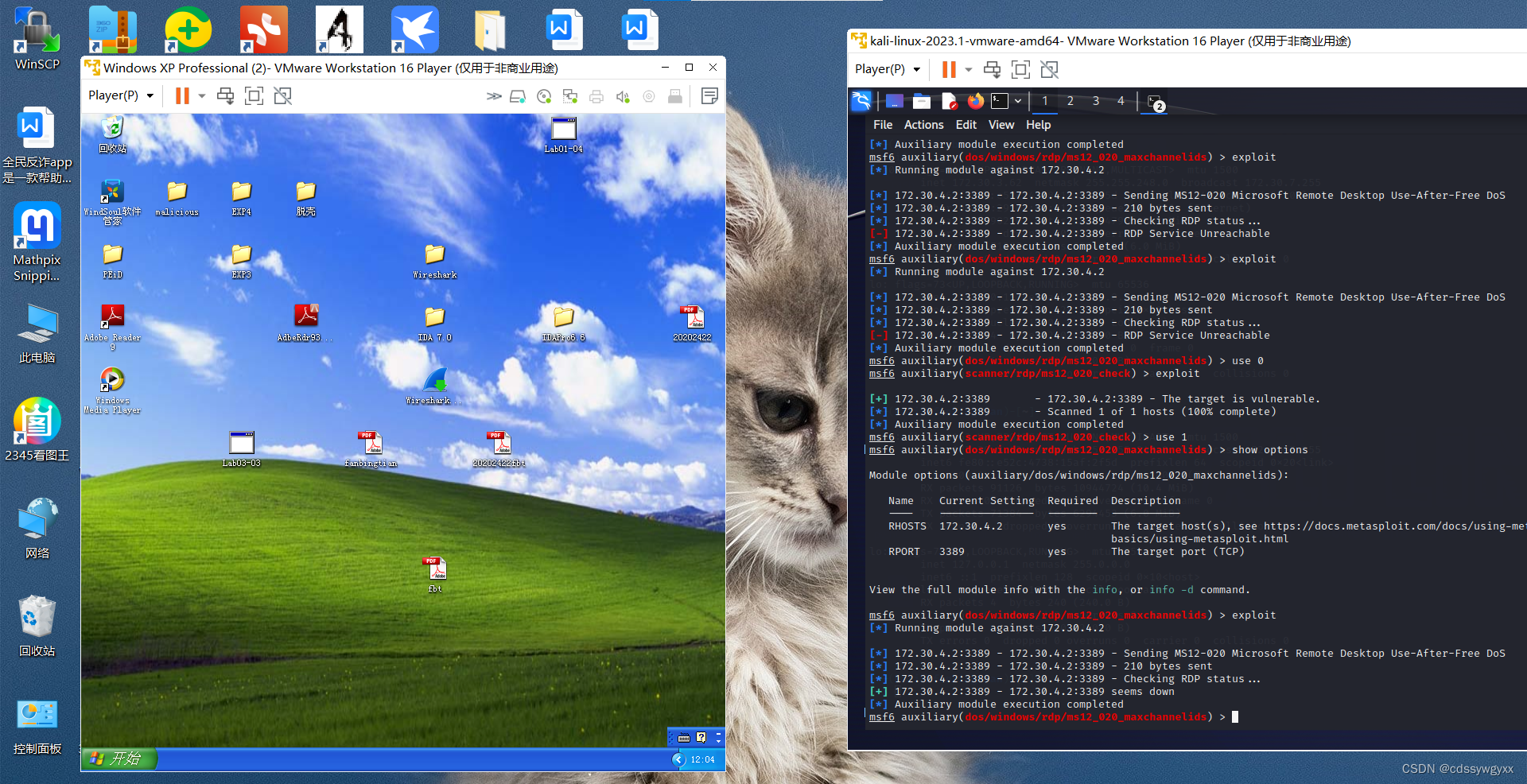
Task: Click the 12:04 clock in XP taskbar
Action: 702,759
